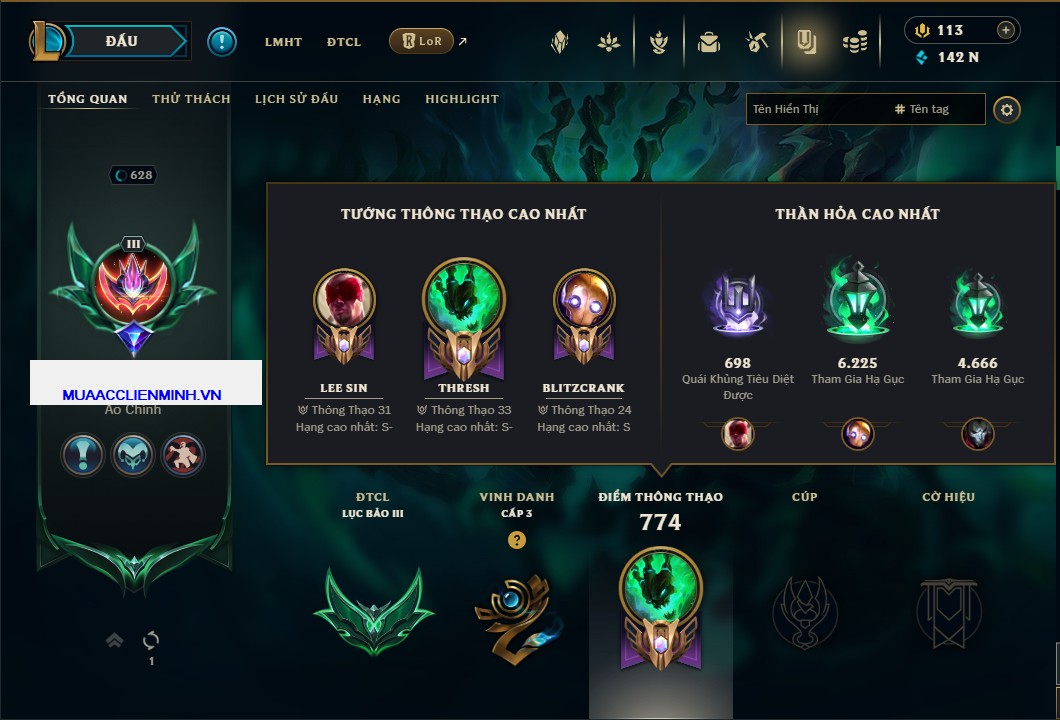Click the blue alert notification icon

pyautogui.click(x=222, y=42)
